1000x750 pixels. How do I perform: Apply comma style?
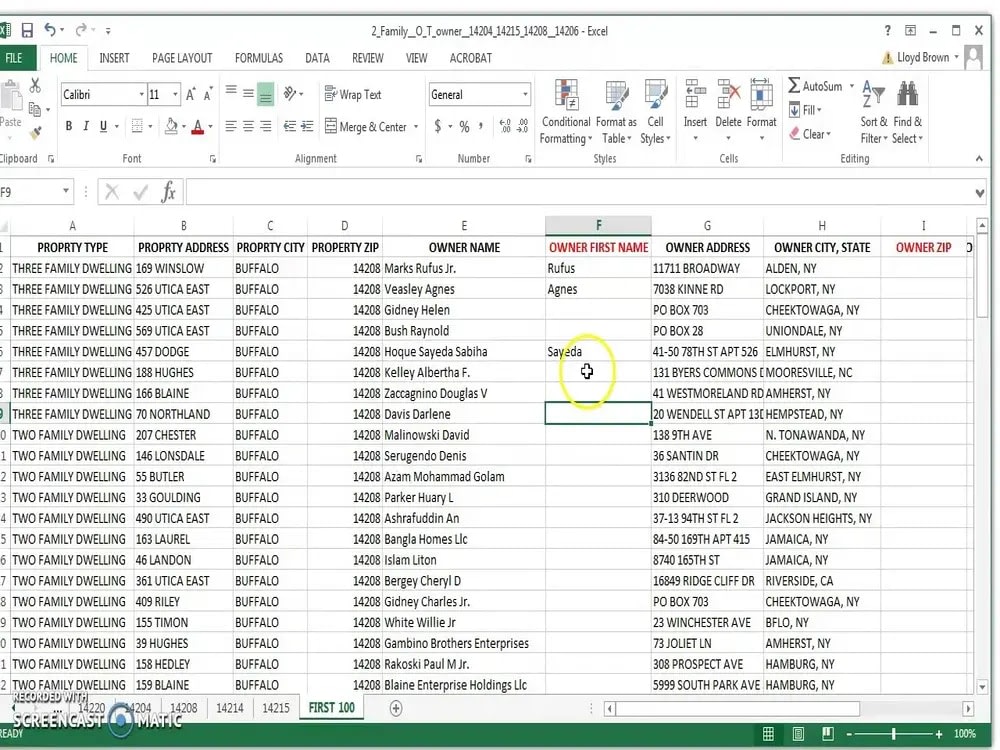(481, 126)
